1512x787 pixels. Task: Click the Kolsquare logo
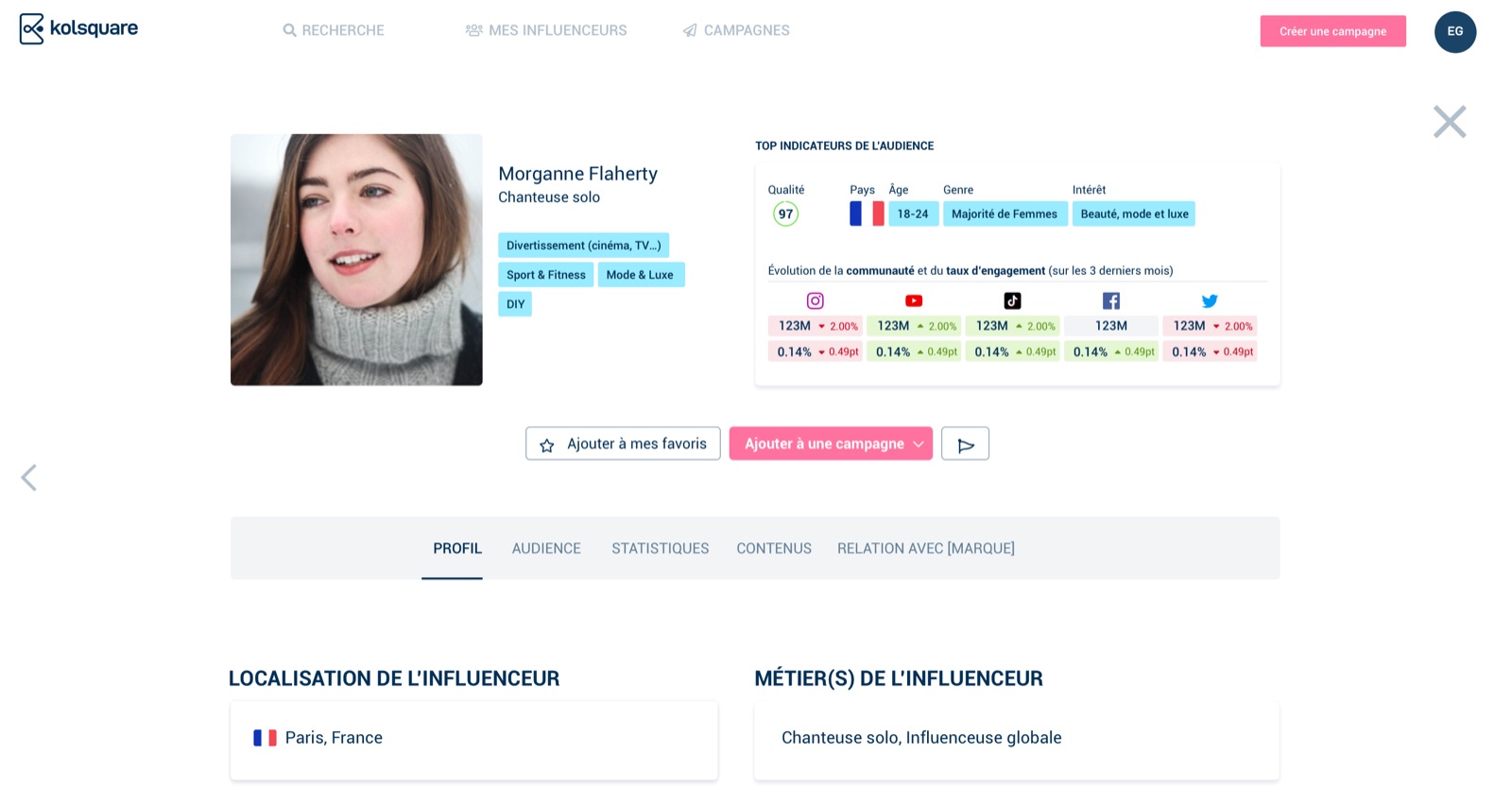[x=78, y=29]
